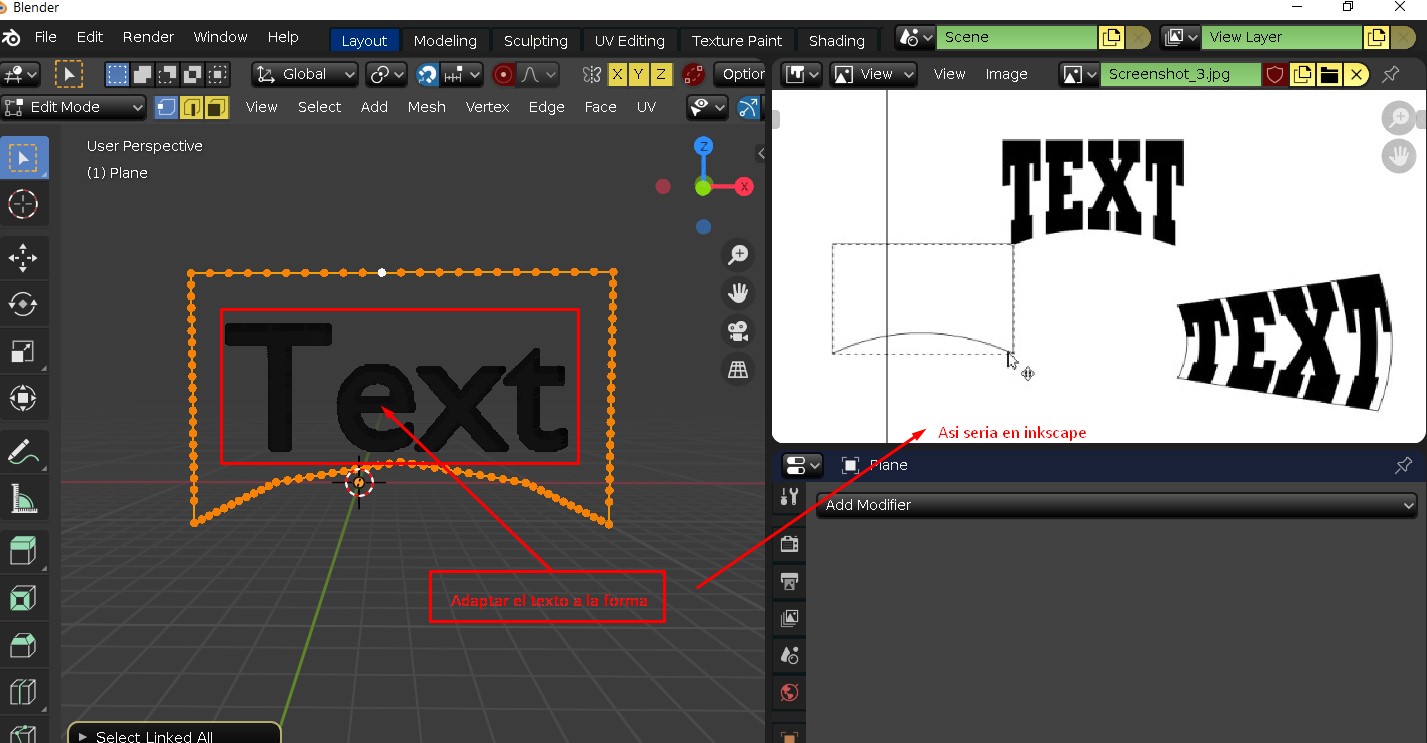Toggle snapping magnet button
The height and width of the screenshot is (743, 1427).
428,75
